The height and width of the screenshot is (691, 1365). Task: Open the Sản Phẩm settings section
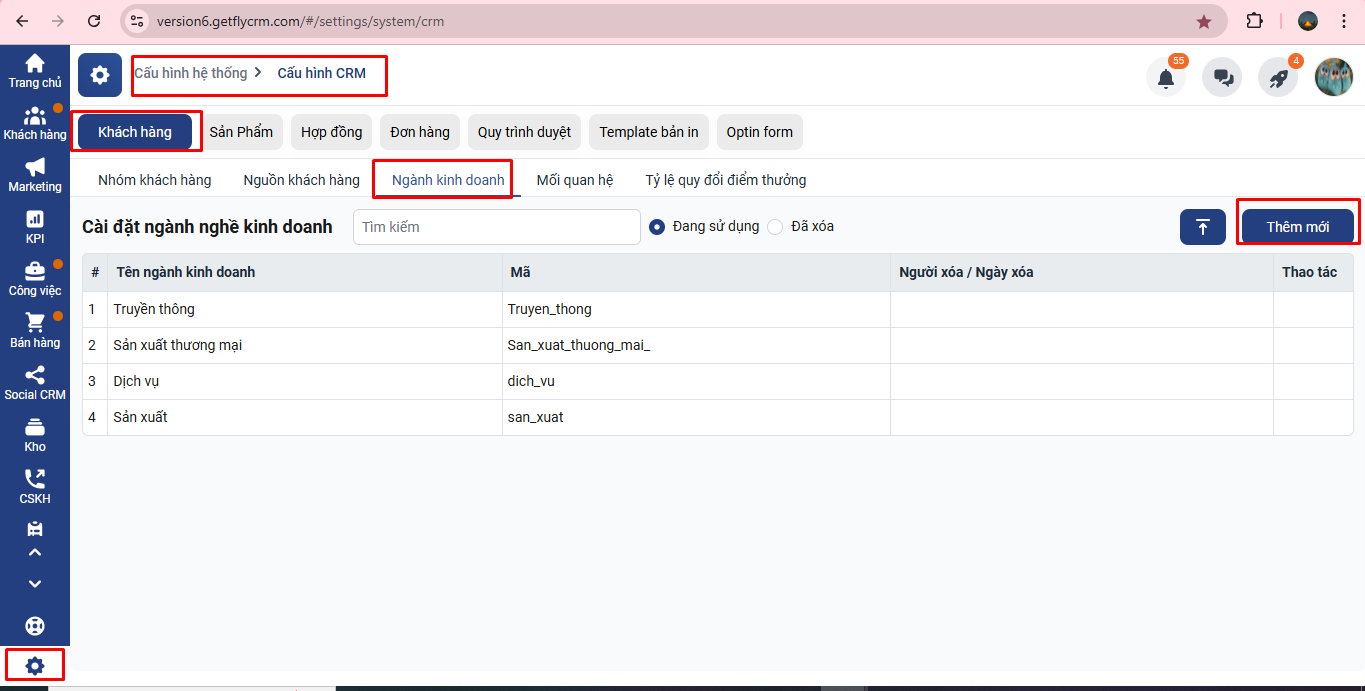[x=241, y=132]
